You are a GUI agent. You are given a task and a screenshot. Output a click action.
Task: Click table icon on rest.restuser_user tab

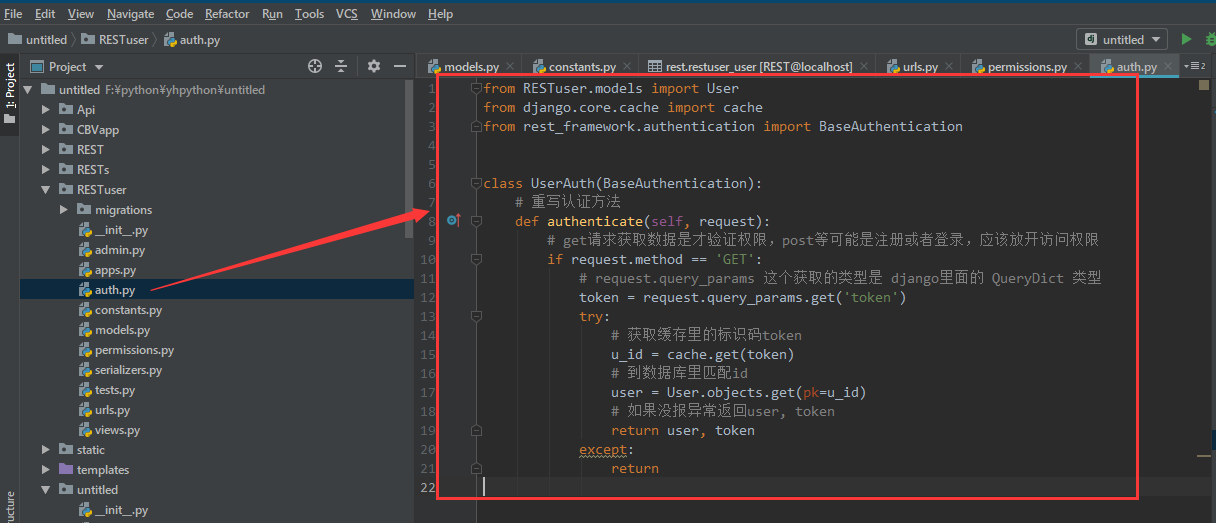[655, 67]
